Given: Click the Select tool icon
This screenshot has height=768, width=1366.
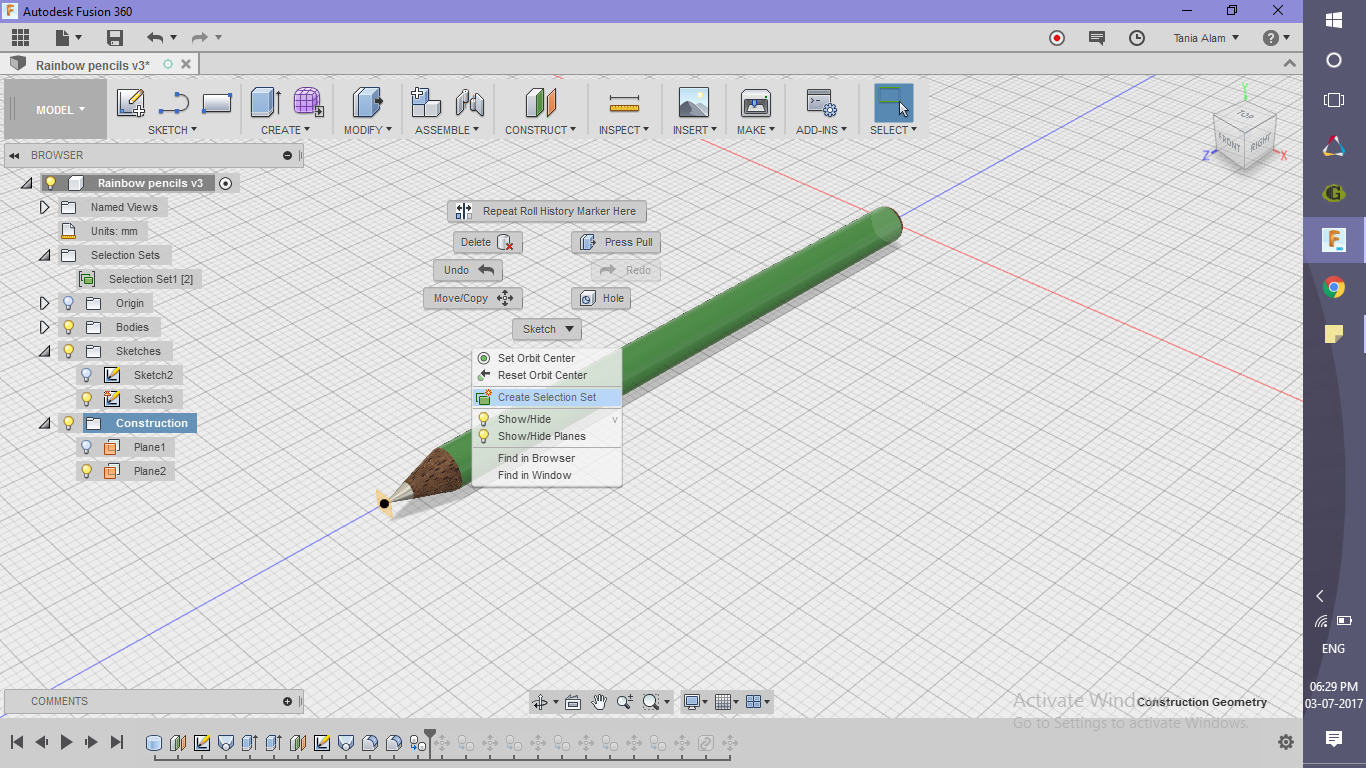Looking at the screenshot, I should (x=893, y=103).
